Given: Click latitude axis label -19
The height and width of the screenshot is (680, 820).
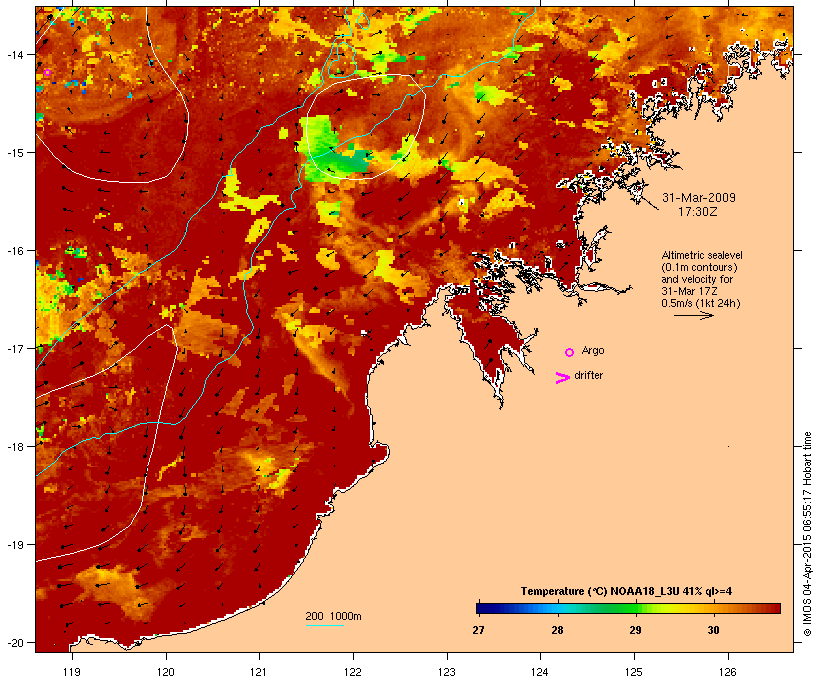Looking at the screenshot, I should tap(15, 545).
